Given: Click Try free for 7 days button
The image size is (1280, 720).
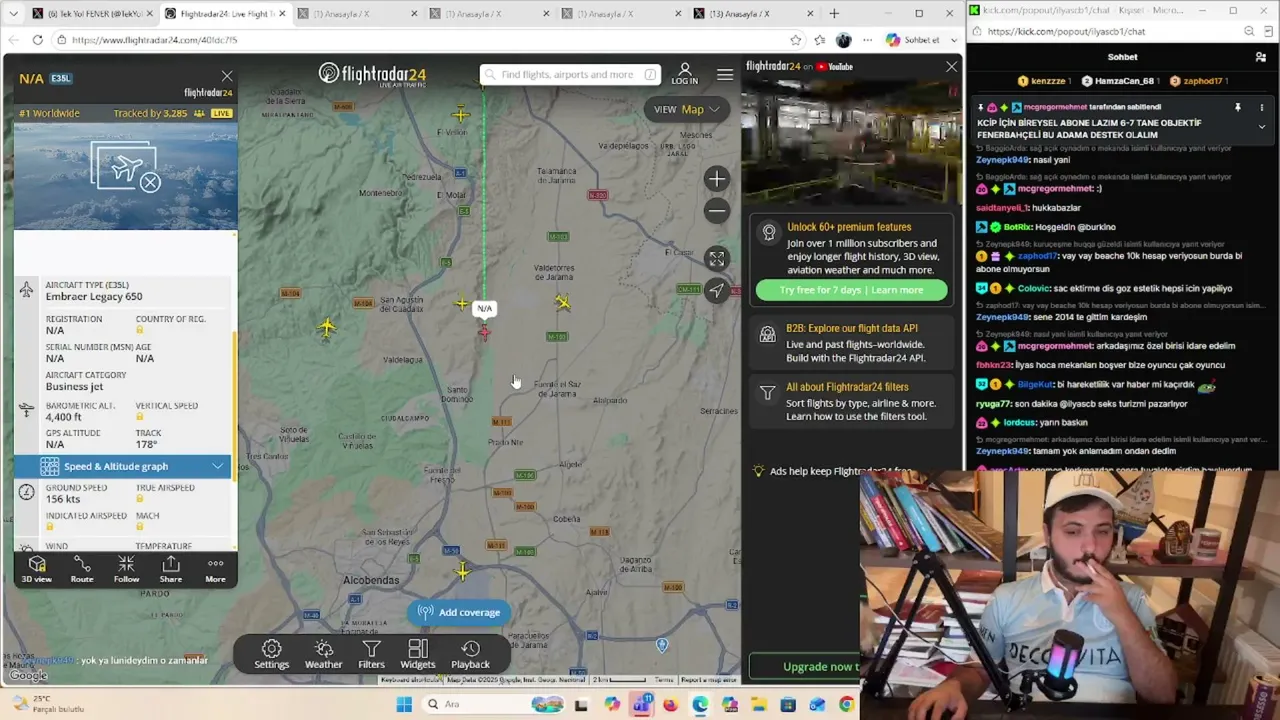Looking at the screenshot, I should coord(851,290).
